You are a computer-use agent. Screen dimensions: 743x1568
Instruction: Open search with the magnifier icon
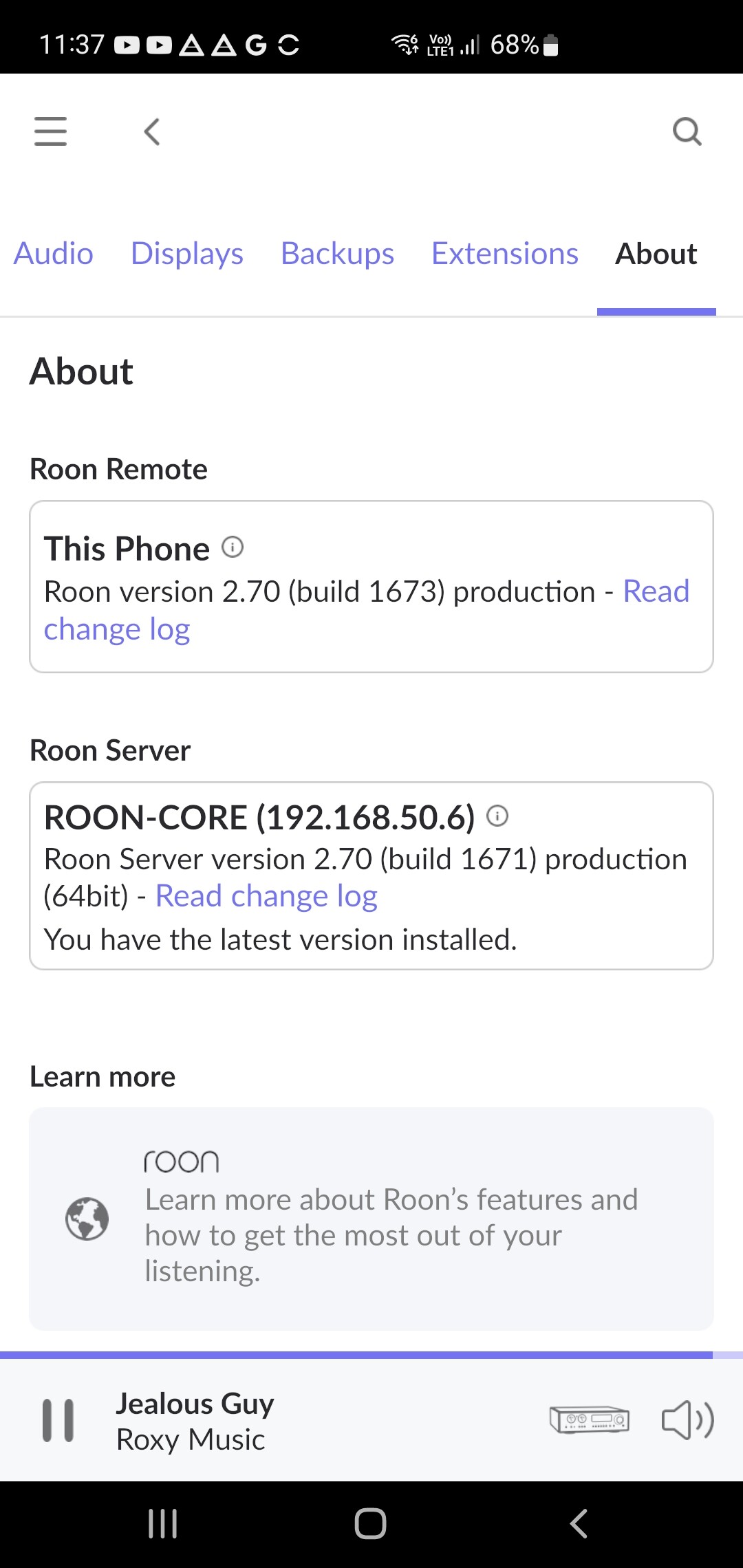[687, 131]
